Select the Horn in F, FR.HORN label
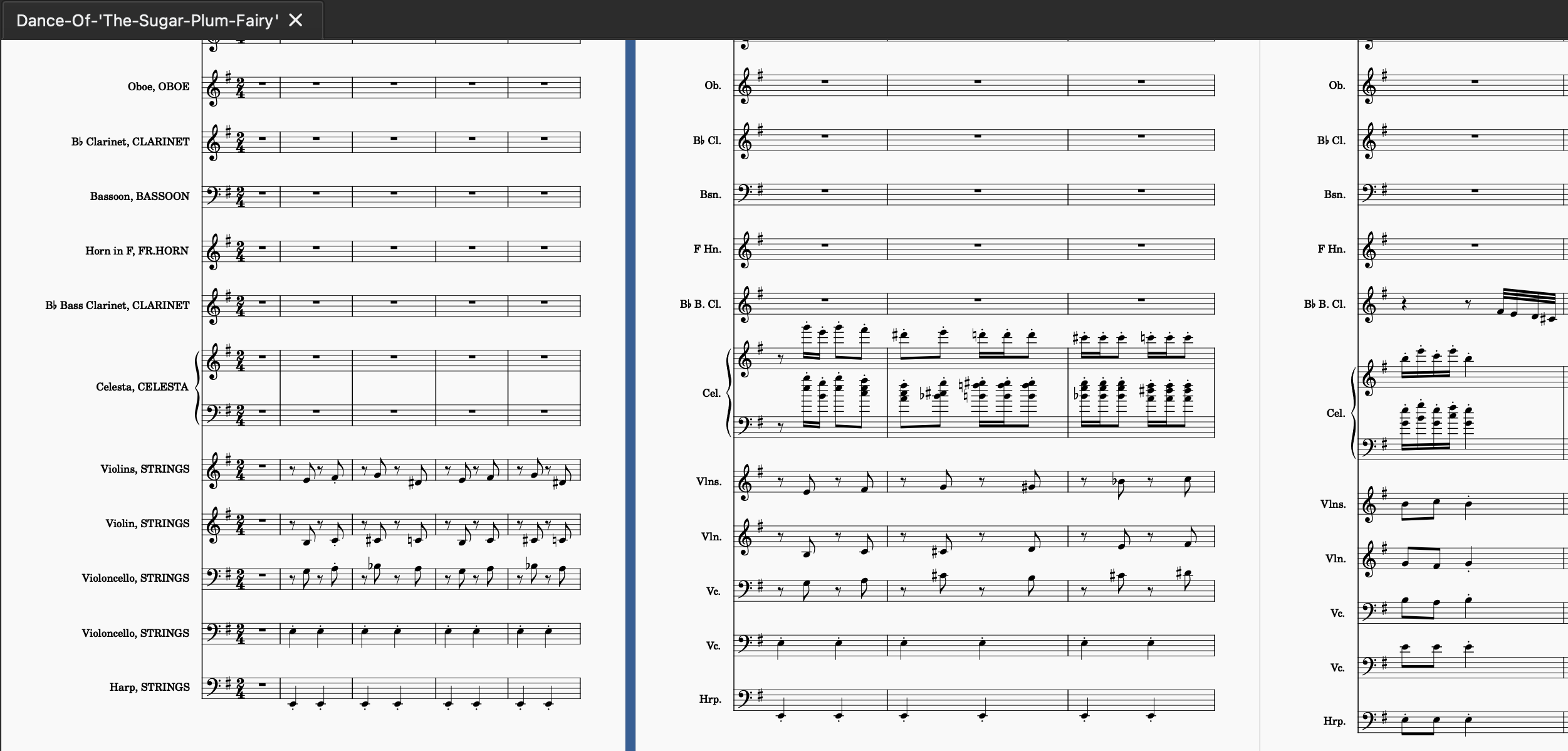Screen dimensions: 1568x751 click(x=137, y=251)
